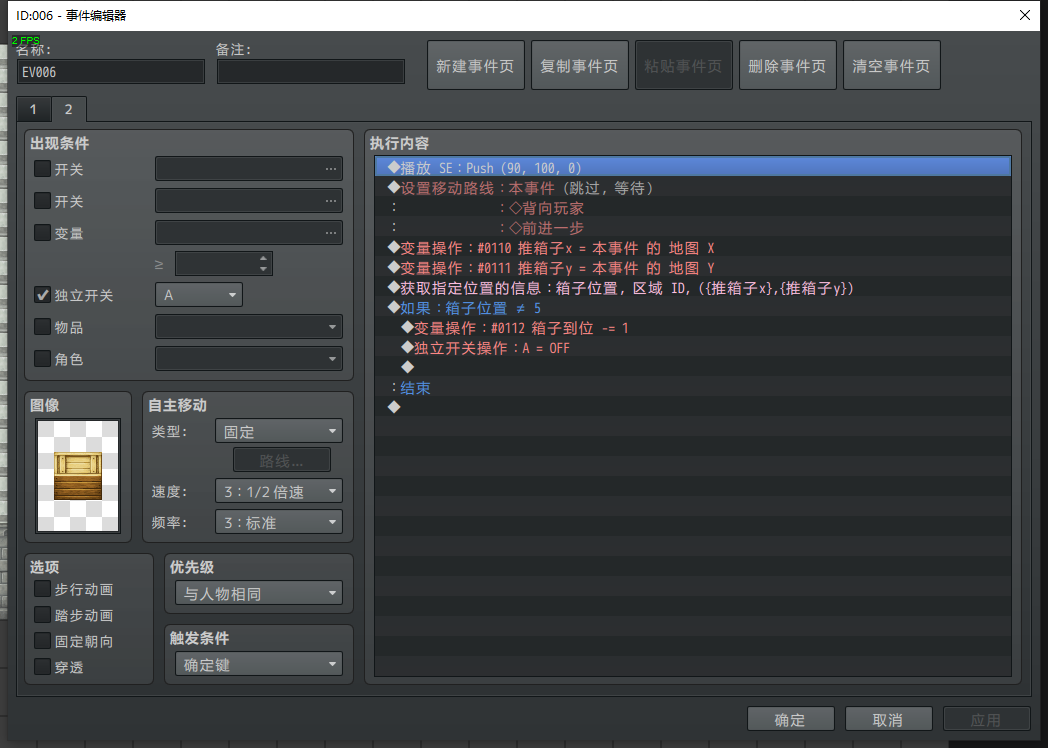Select the #0111 推箱子y variable line
This screenshot has width=1048, height=748.
pyautogui.click(x=693, y=268)
